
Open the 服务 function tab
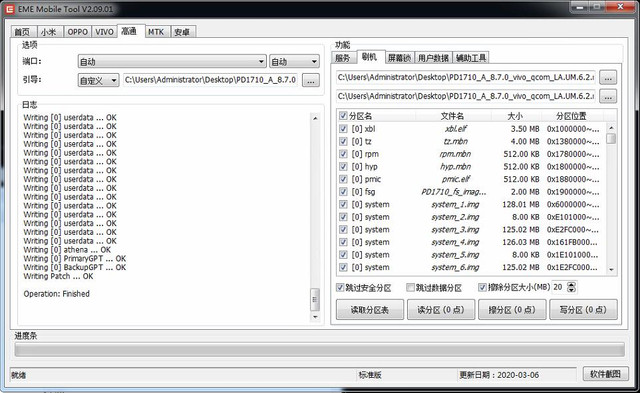pyautogui.click(x=343, y=58)
